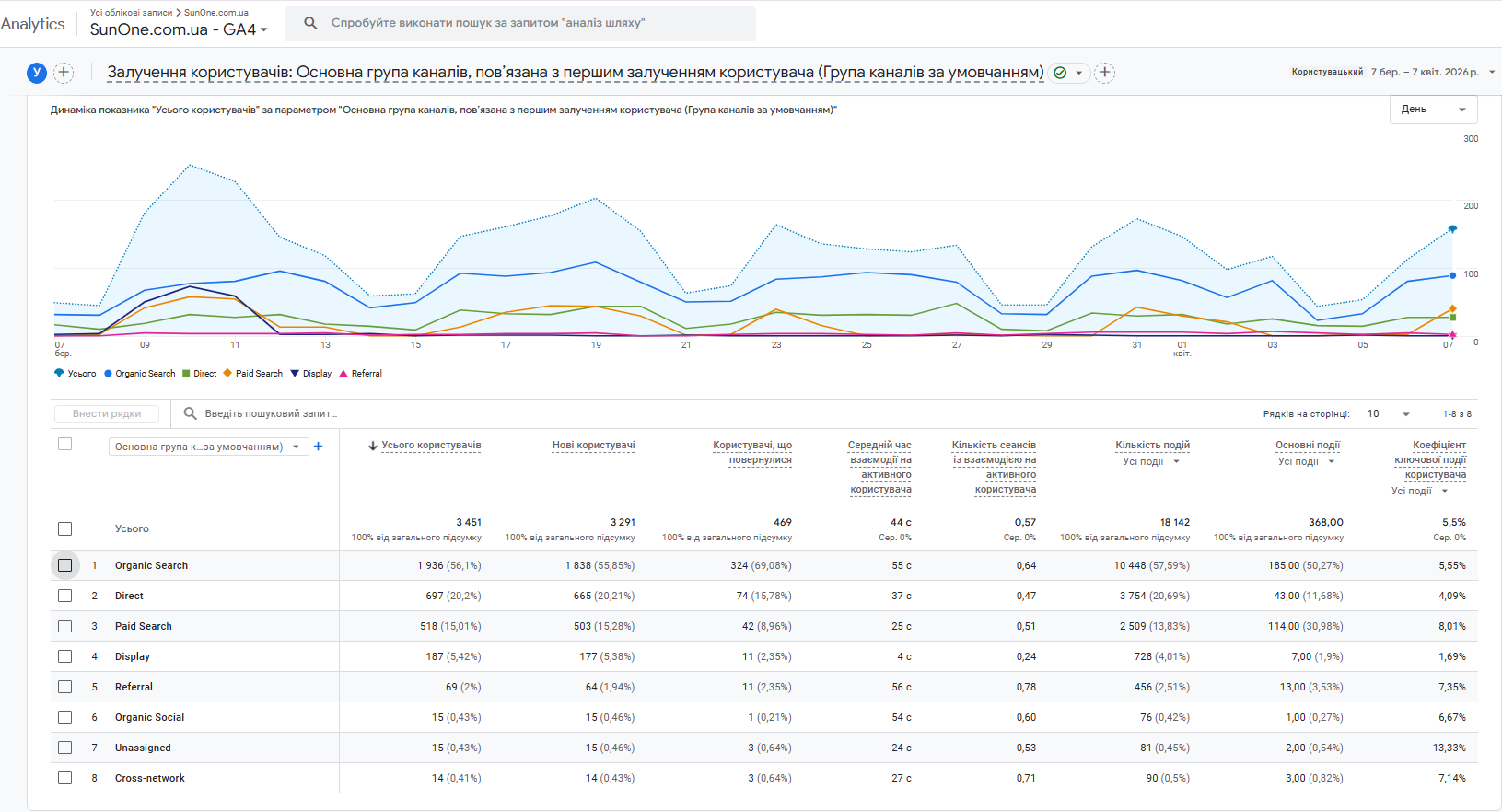Tick the Organic Search row checkbox
Screen dimensions: 1502x812
[64, 565]
